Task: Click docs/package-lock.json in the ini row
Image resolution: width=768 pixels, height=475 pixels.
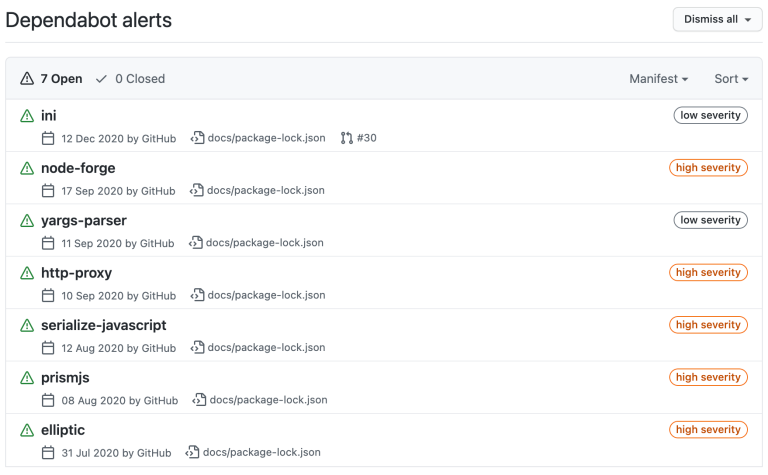Action: 266,138
